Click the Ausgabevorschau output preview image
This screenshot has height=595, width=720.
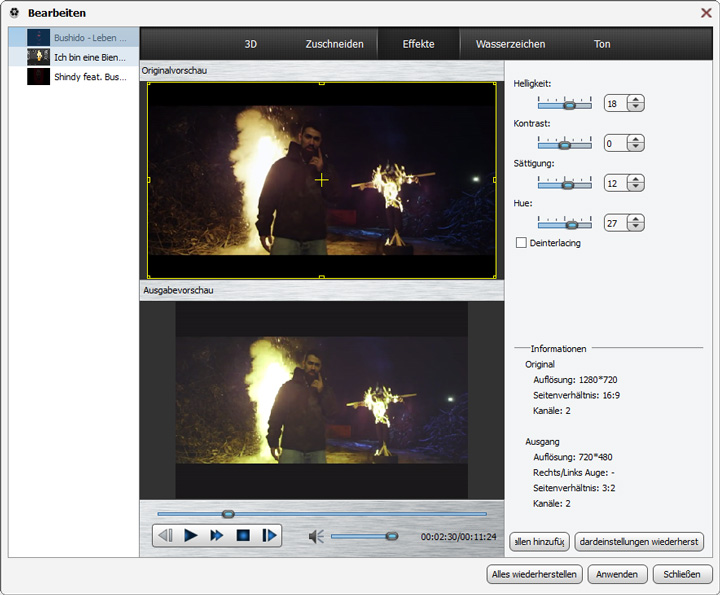pos(321,400)
